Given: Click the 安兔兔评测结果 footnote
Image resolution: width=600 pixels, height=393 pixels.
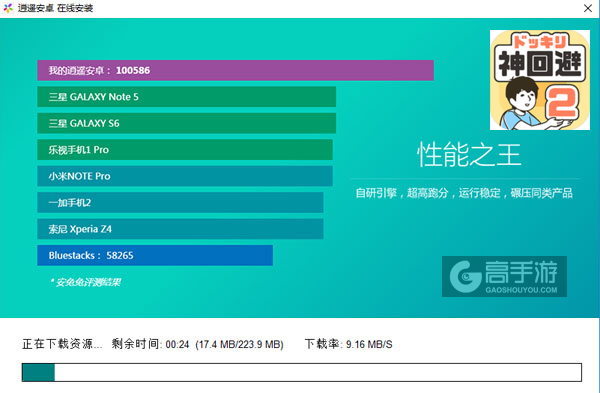Looking at the screenshot, I should pyautogui.click(x=85, y=282).
